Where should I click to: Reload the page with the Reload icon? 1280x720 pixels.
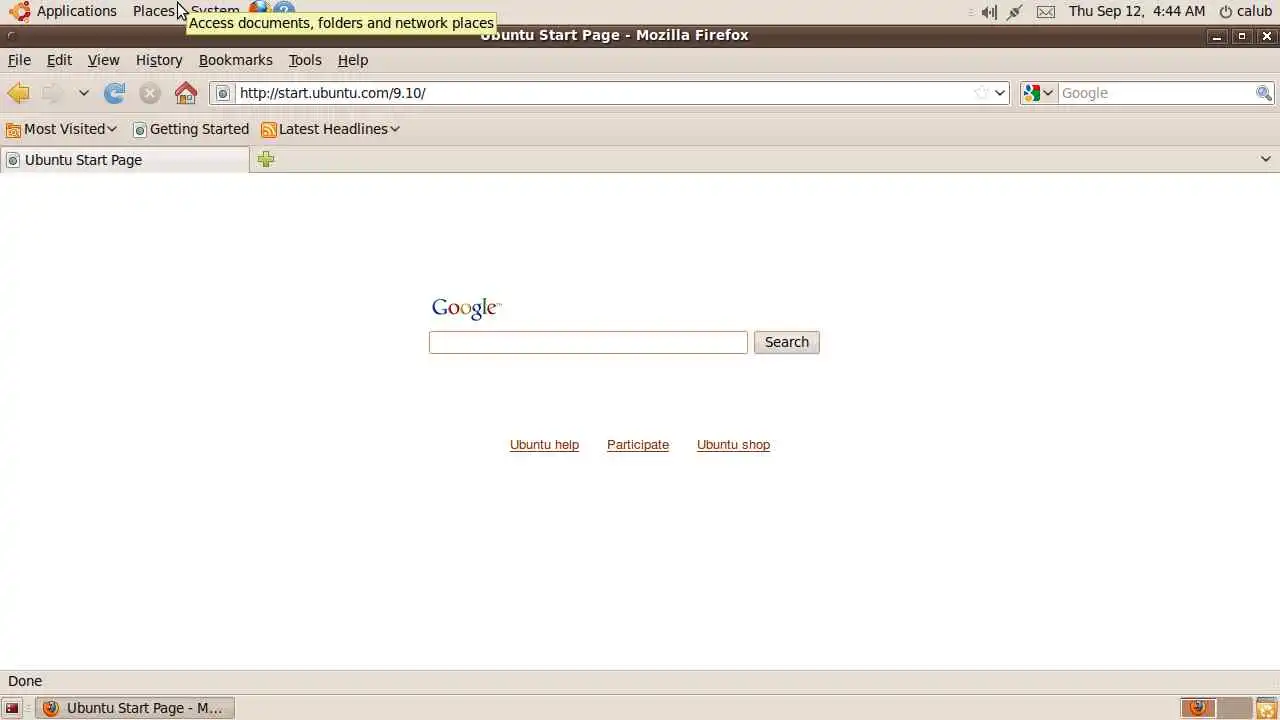115,93
